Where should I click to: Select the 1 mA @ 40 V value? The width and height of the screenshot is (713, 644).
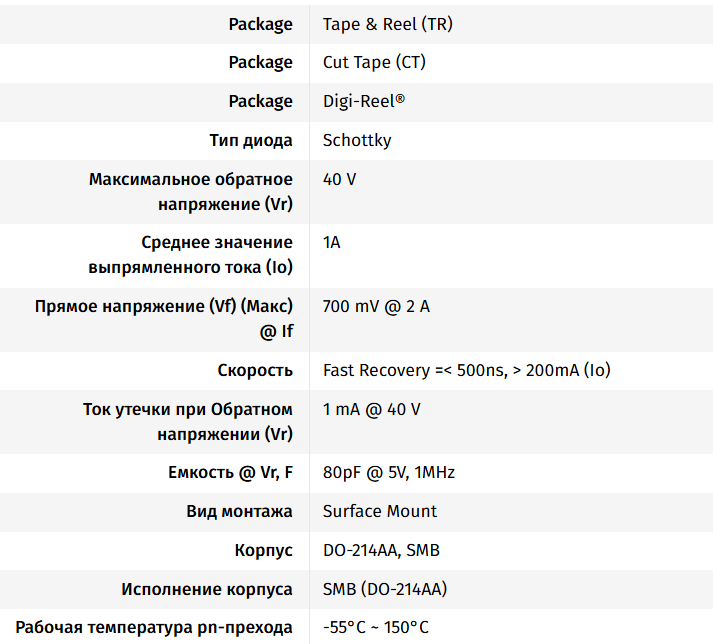point(372,409)
